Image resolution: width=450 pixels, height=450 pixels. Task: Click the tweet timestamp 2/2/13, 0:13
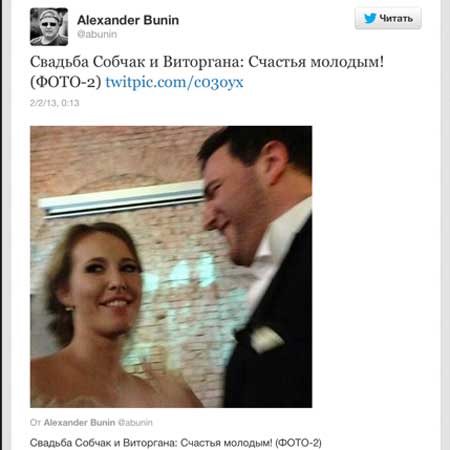pyautogui.click(x=55, y=103)
